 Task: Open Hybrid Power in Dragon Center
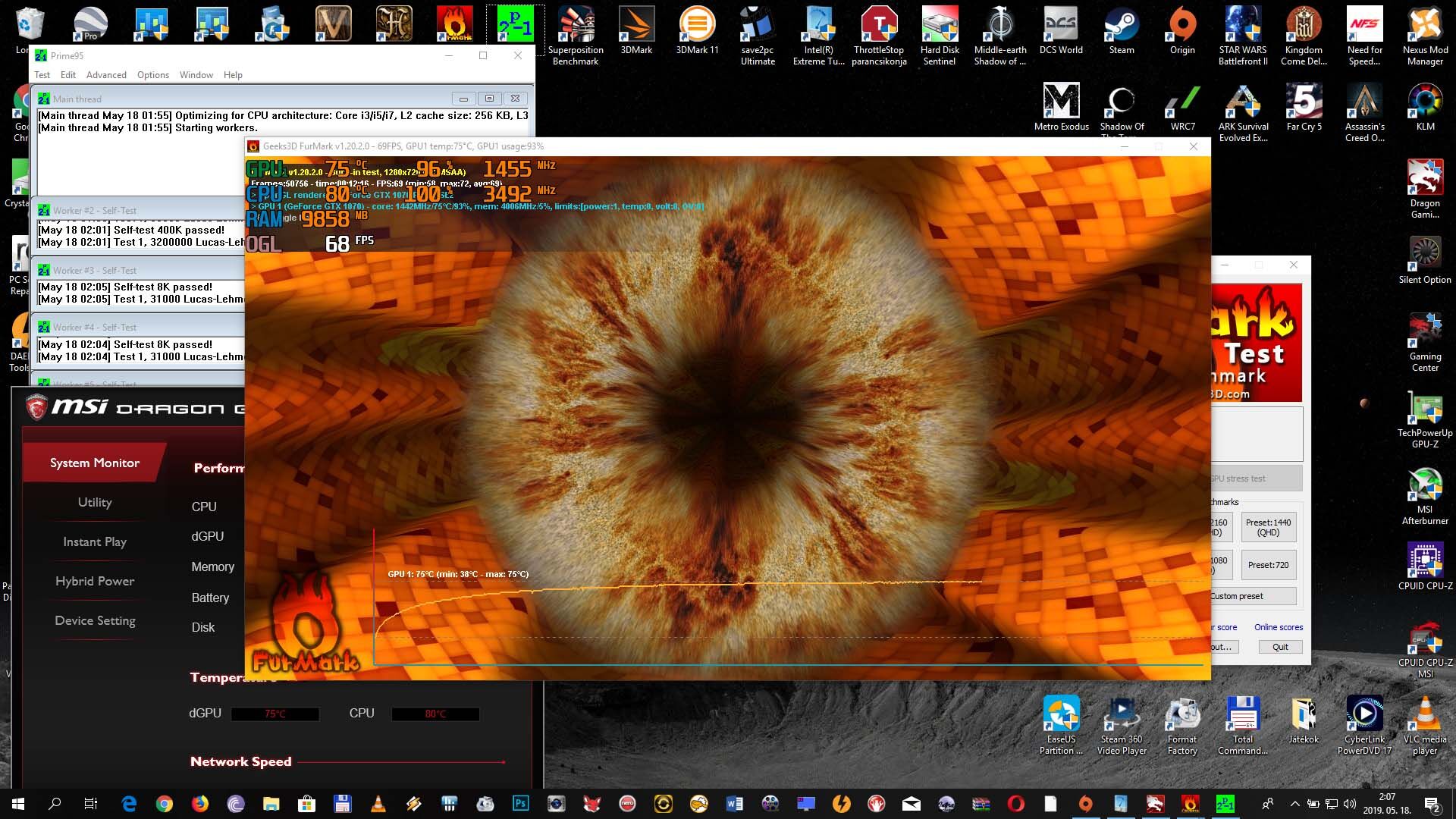(94, 581)
